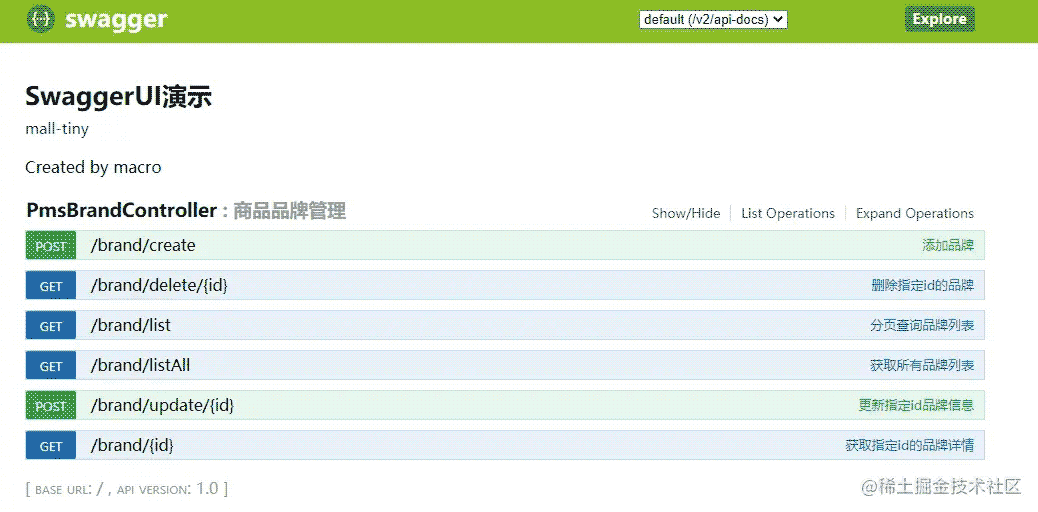
Task: Click 添加品牌 description on create row
Action: (x=947, y=246)
